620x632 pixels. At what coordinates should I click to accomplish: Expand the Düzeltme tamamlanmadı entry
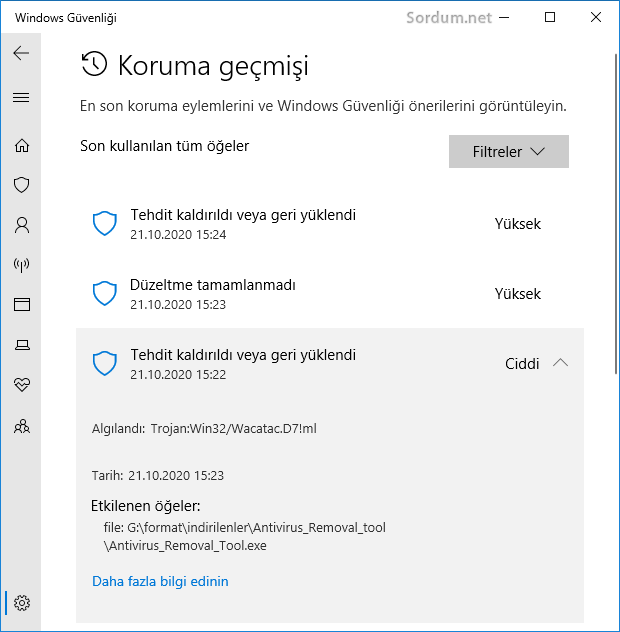330,293
